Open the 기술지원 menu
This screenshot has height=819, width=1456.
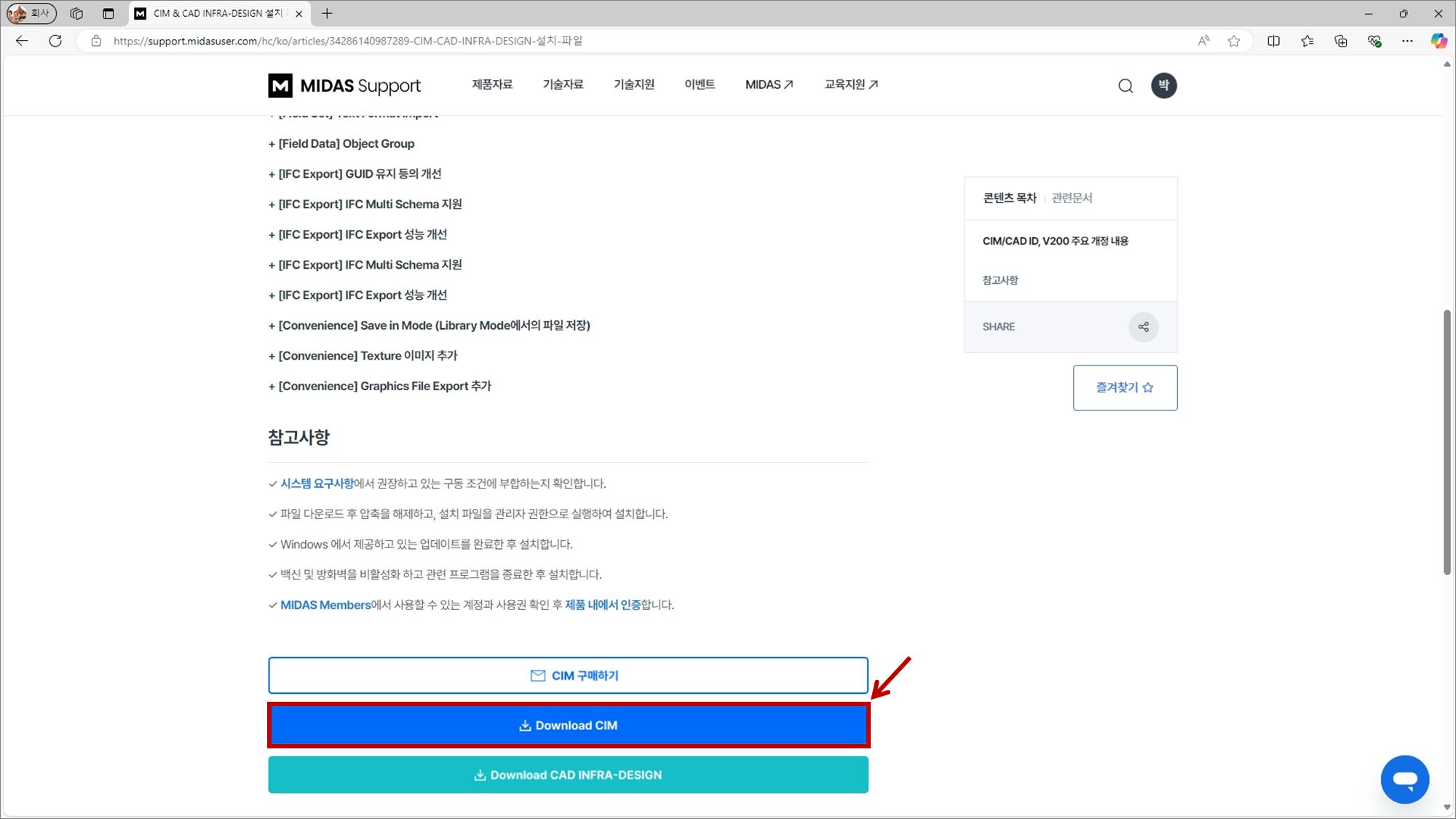(634, 84)
